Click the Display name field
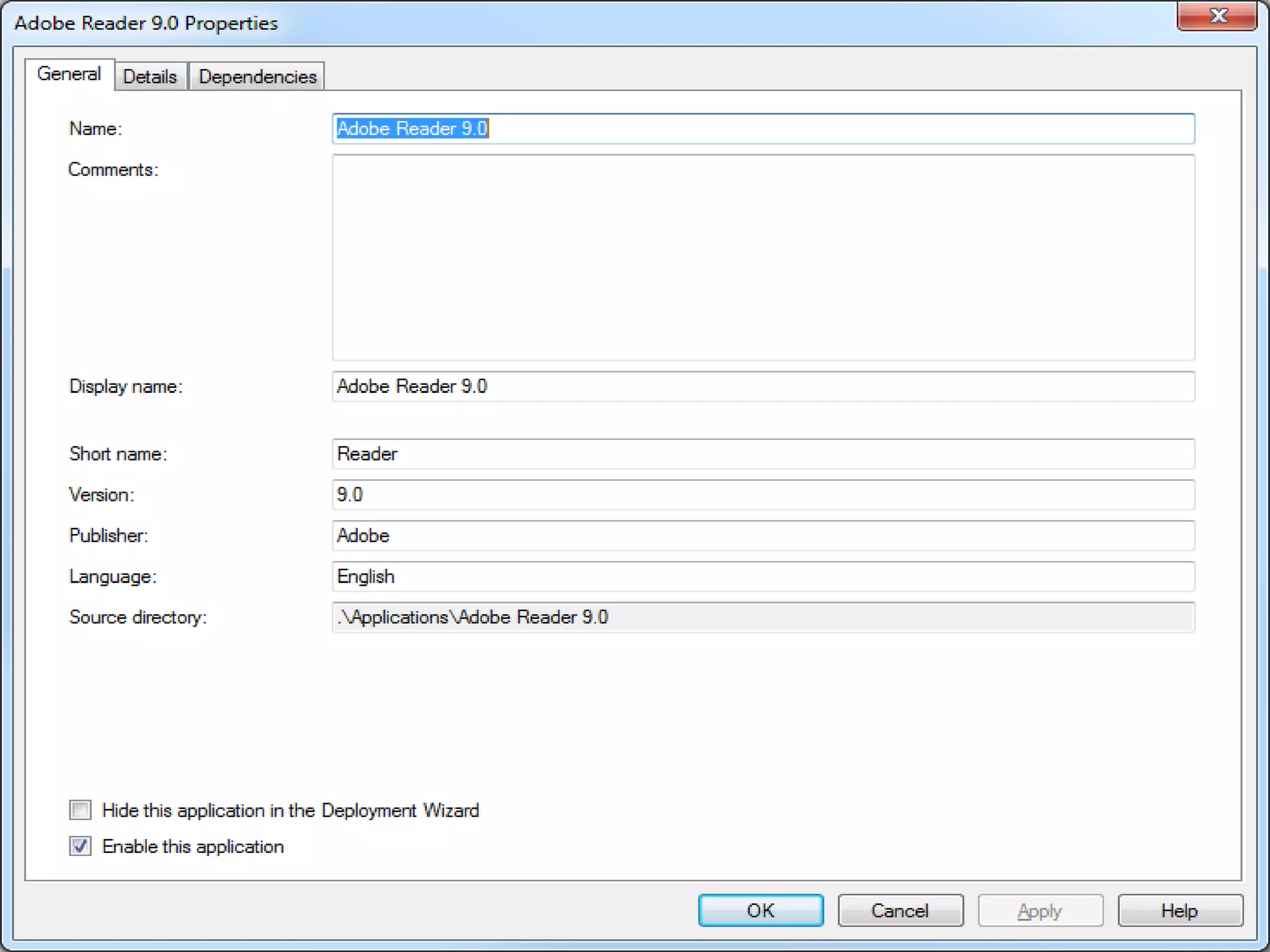1270x952 pixels. pyautogui.click(x=763, y=387)
